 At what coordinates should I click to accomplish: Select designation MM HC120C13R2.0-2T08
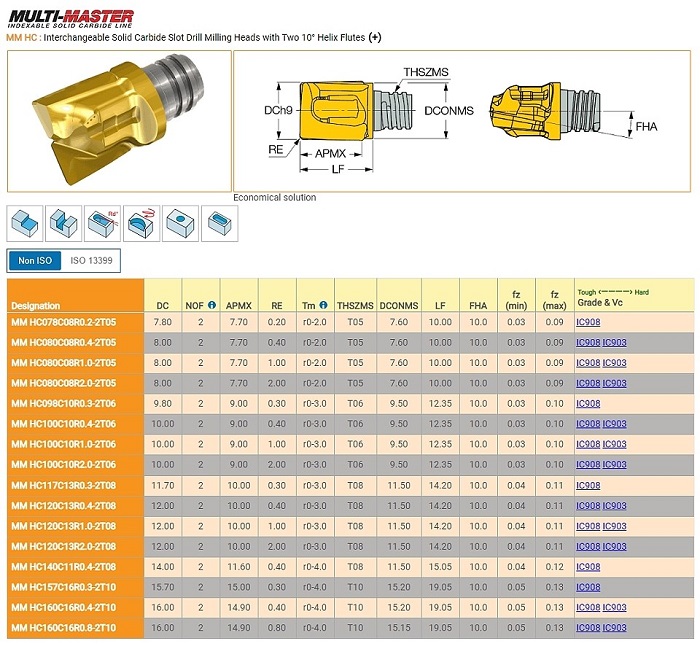coord(63,546)
